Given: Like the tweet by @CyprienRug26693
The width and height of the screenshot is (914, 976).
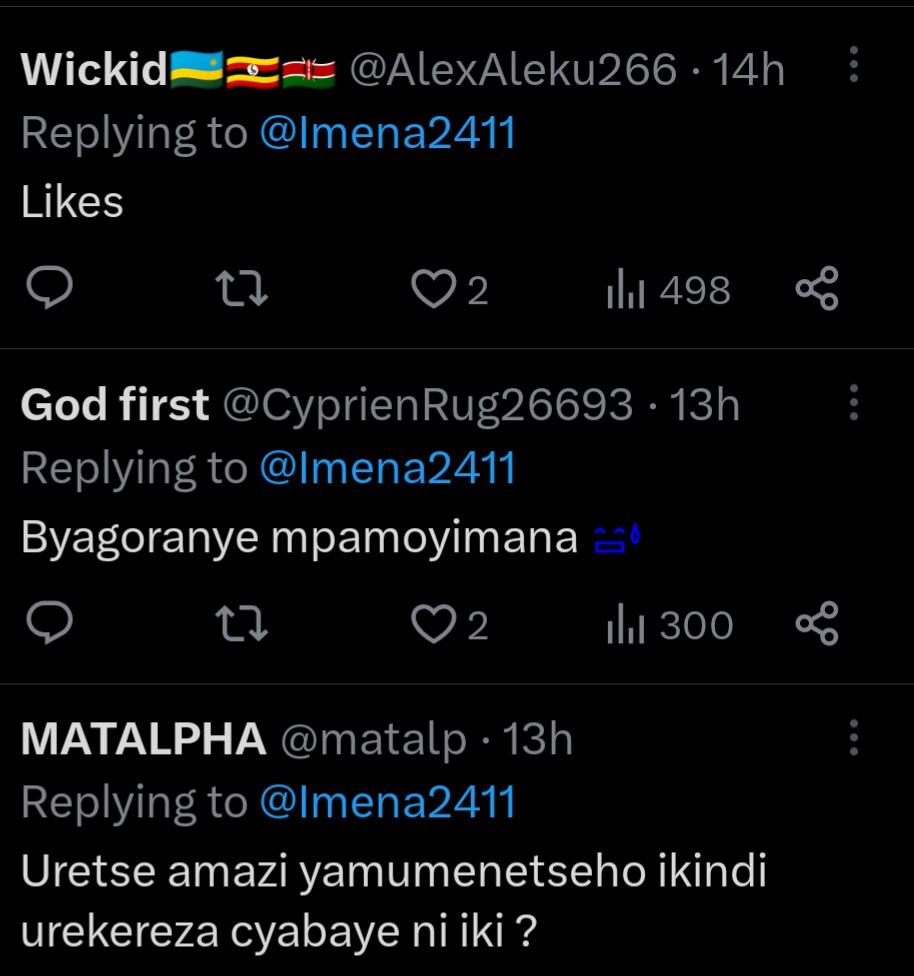Looking at the screenshot, I should [x=432, y=625].
